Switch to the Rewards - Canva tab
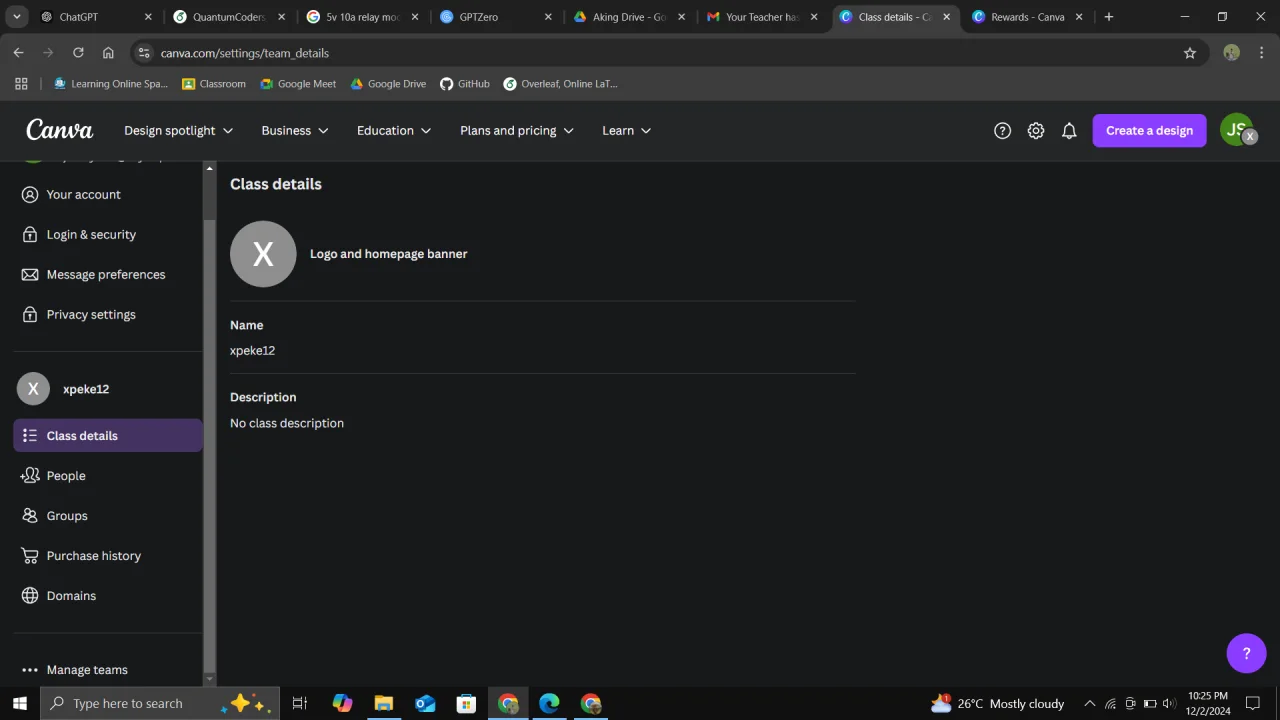The image size is (1280, 720). [1028, 17]
